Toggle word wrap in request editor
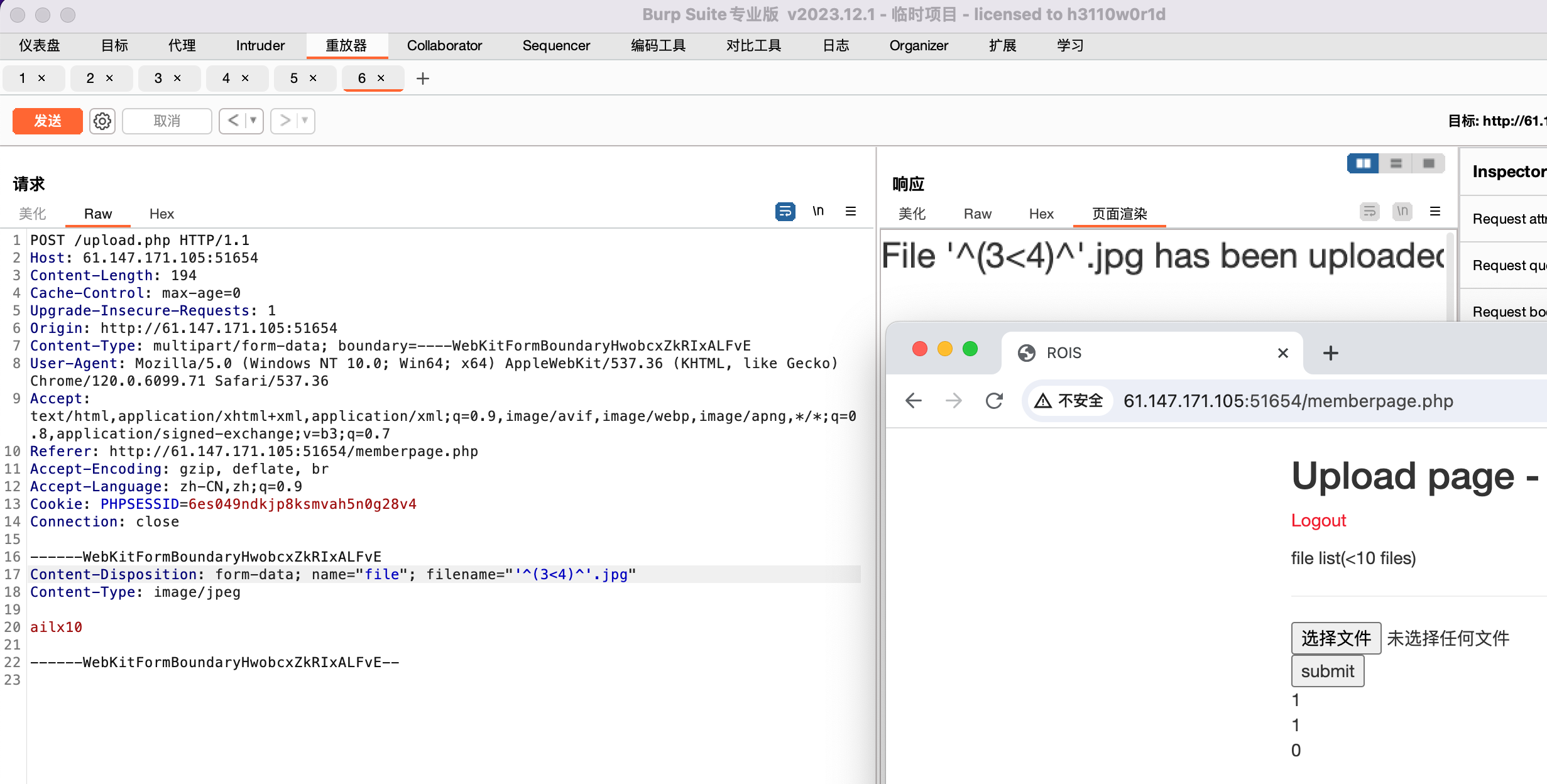1547x784 pixels. (785, 212)
